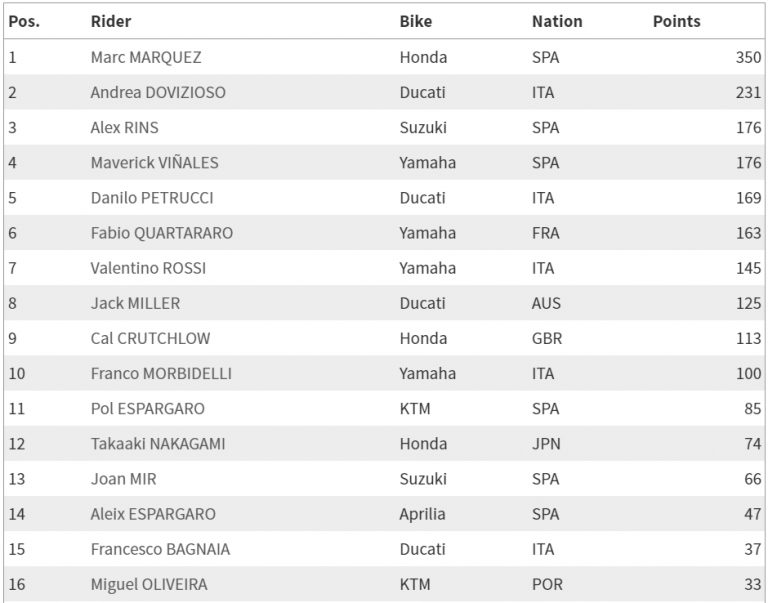Screen dimensions: 768x603
Task: Select Andrea DOVIZIOSO in the table
Action: [x=158, y=92]
